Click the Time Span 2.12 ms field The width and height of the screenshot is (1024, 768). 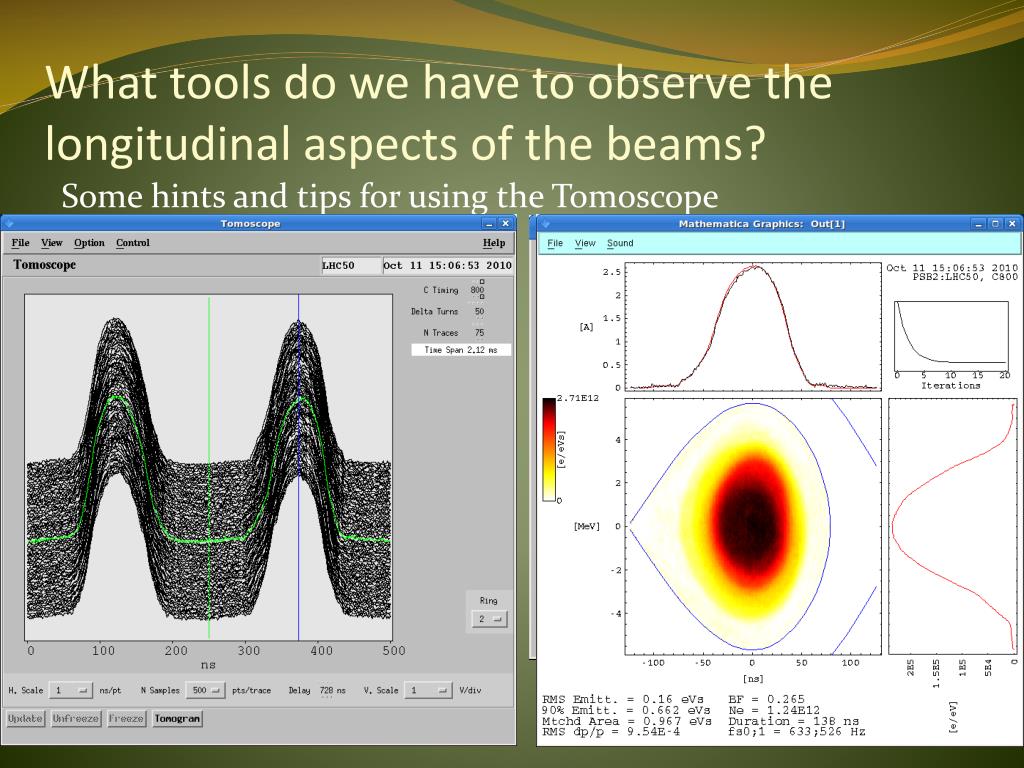(461, 350)
